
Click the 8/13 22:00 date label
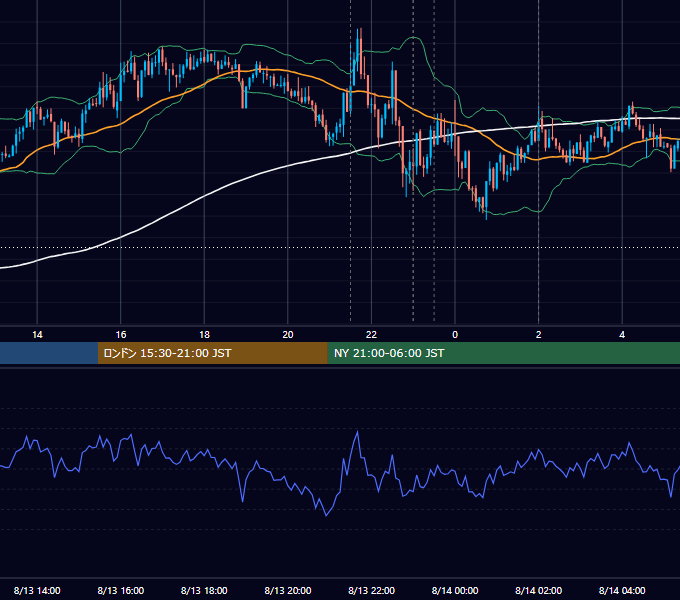tap(372, 590)
